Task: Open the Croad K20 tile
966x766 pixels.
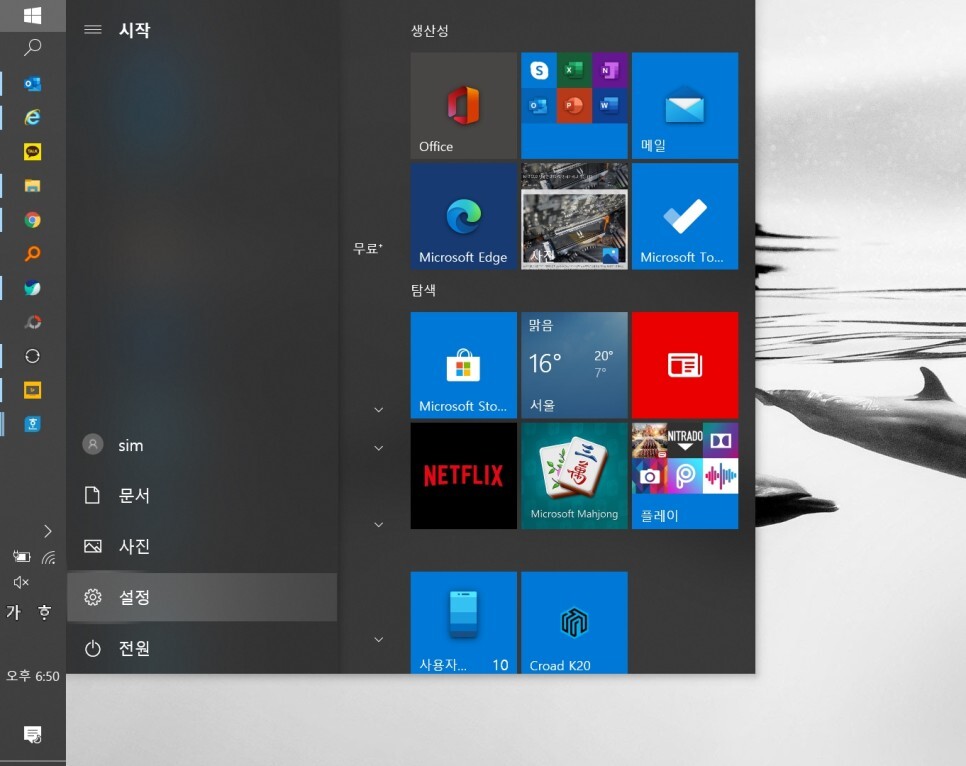Action: [574, 622]
